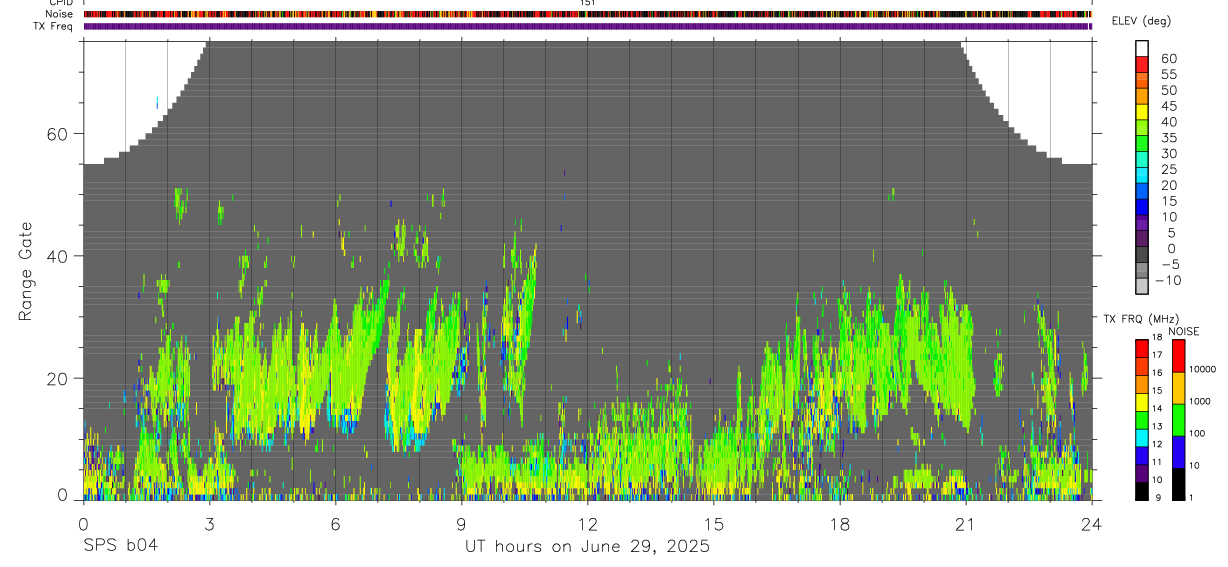
Task: Click the "45" label on the ELEV colorbar
Action: [1169, 106]
